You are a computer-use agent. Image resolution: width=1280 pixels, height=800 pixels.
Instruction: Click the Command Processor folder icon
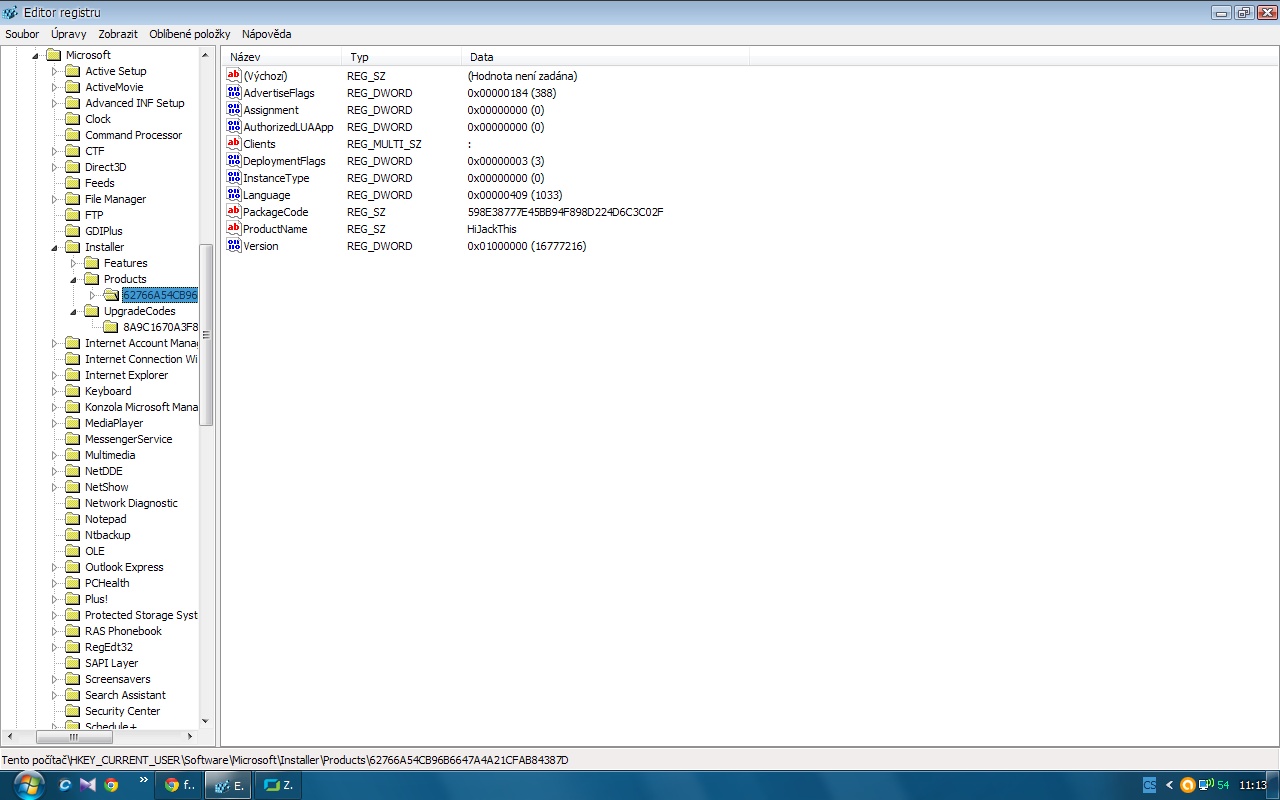(x=72, y=135)
